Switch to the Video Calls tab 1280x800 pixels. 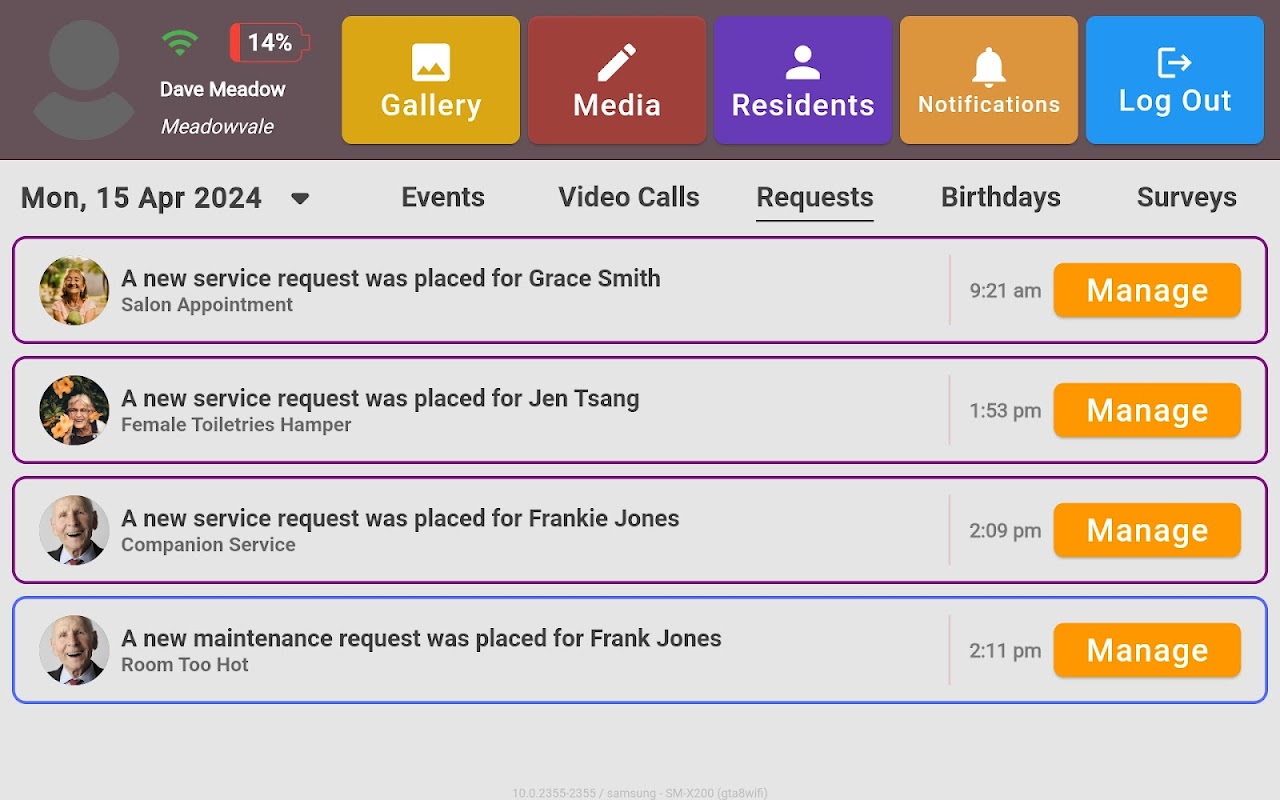pyautogui.click(x=629, y=197)
